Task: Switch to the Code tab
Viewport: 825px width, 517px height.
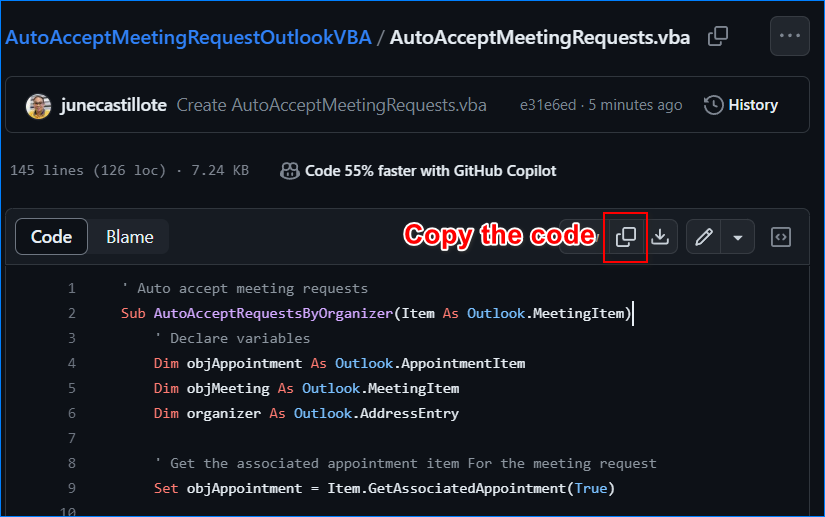Action: (52, 237)
